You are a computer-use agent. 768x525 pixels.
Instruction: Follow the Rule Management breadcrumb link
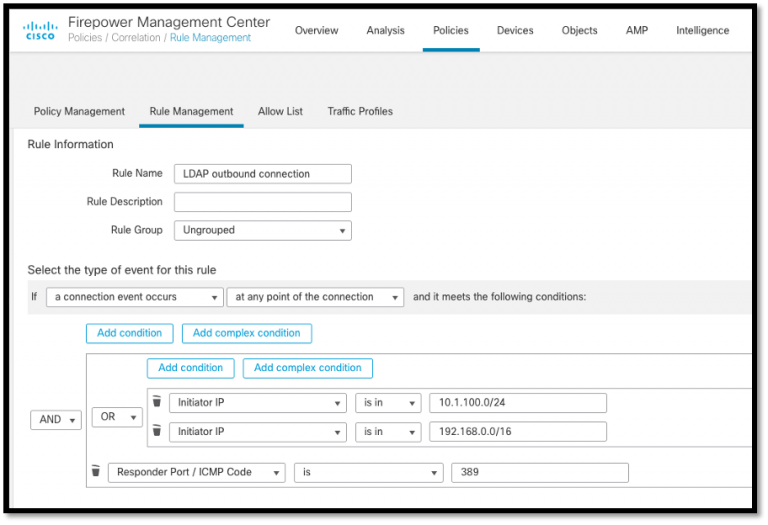[x=211, y=38]
